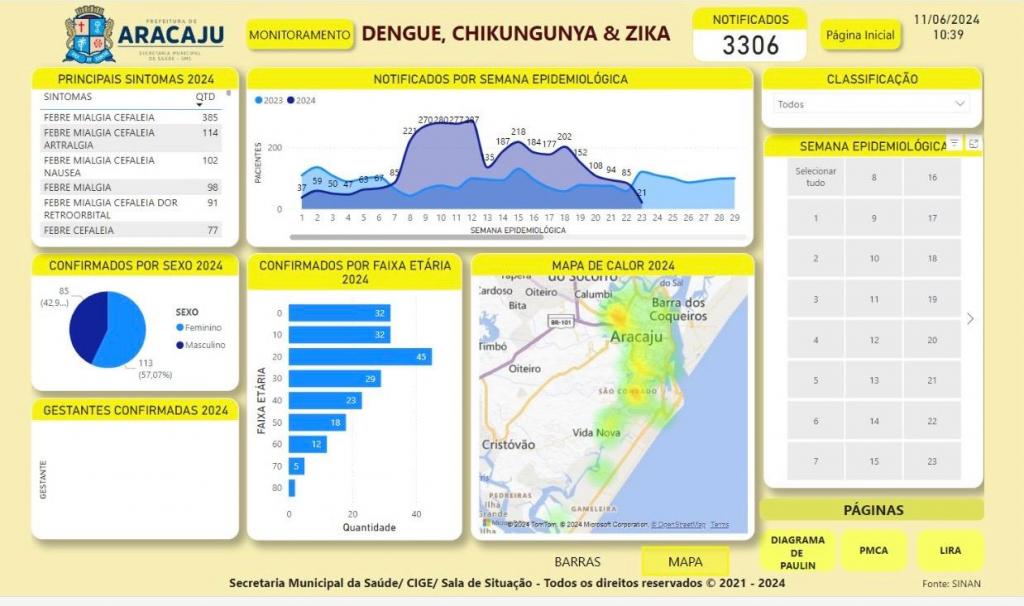Open focus mode icon on Semana Epidemiológica
The width and height of the screenshot is (1024, 606).
point(973,144)
